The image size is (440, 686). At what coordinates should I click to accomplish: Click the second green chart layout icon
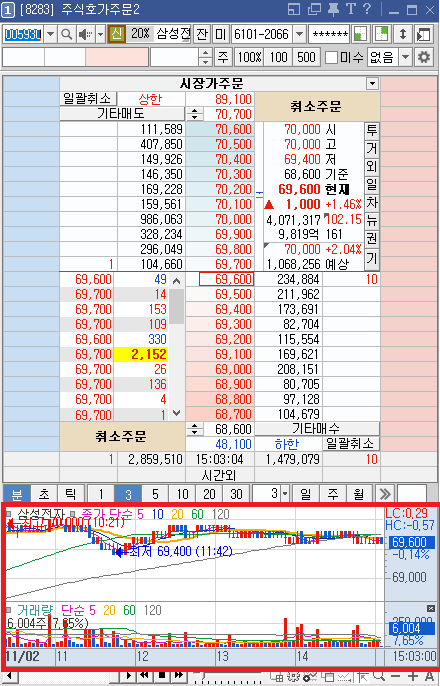click(382, 34)
